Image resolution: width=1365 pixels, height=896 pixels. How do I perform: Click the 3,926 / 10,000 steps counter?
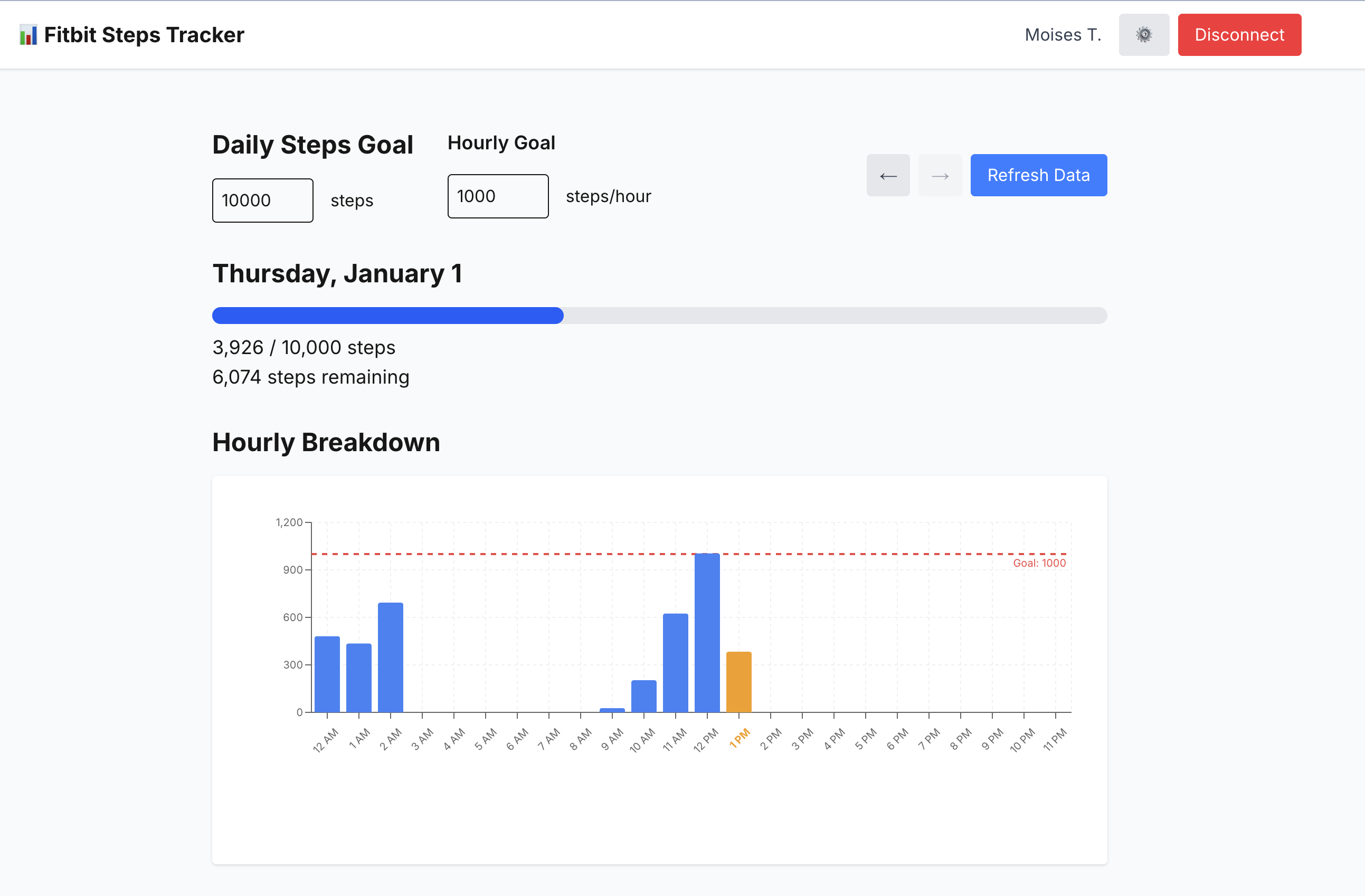pos(304,347)
